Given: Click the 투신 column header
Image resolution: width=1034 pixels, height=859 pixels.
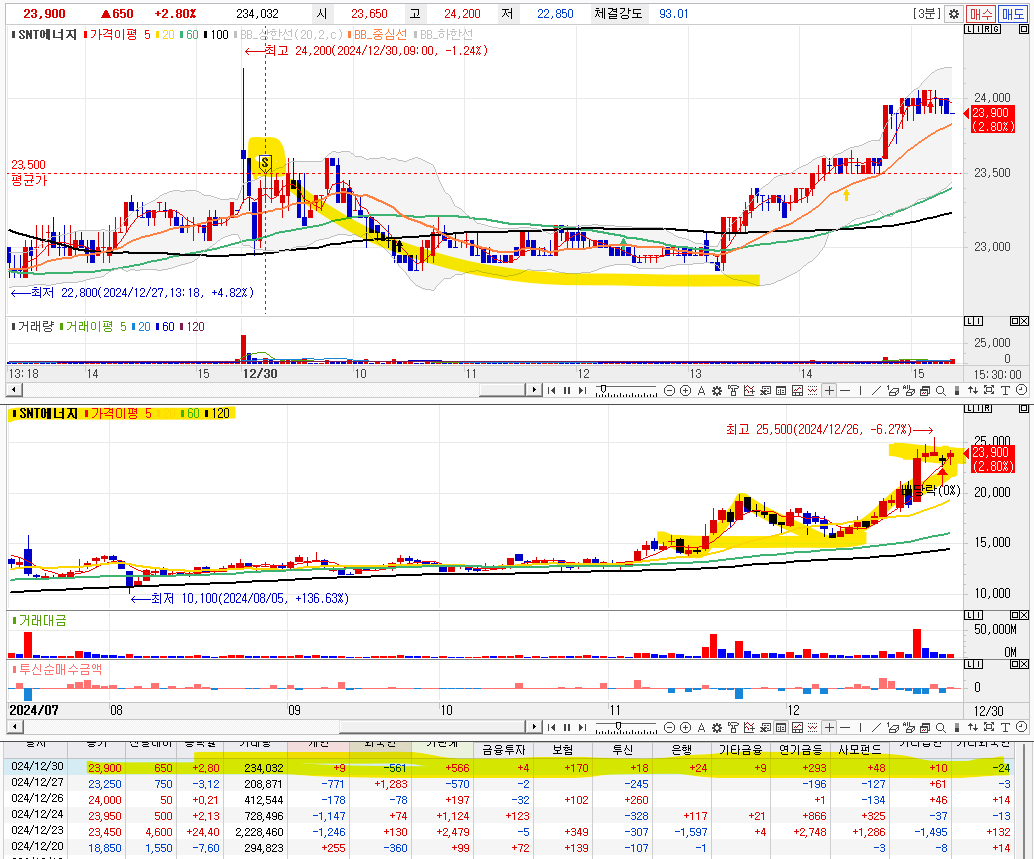Looking at the screenshot, I should tap(623, 750).
